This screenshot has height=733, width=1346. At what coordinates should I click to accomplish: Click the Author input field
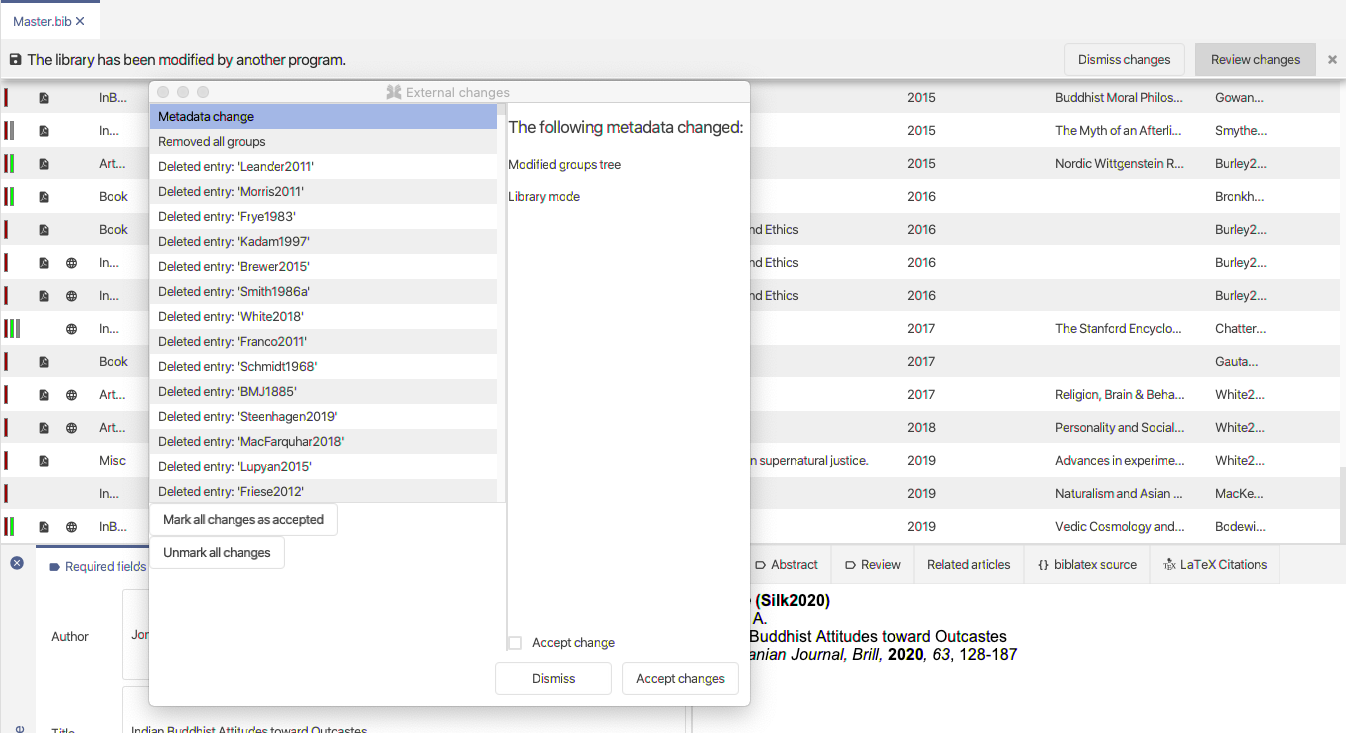point(135,635)
